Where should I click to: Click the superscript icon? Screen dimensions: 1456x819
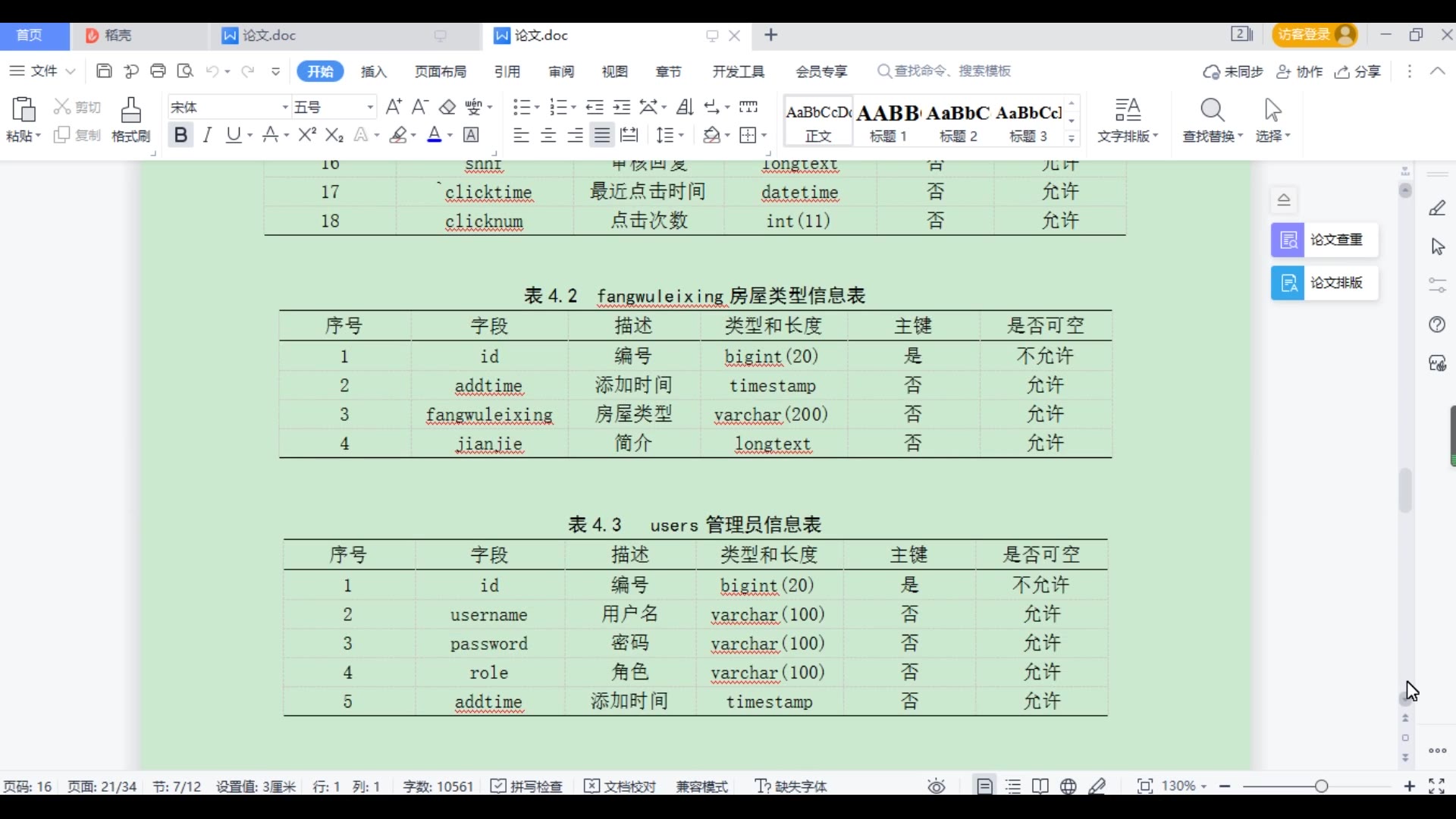(x=306, y=135)
